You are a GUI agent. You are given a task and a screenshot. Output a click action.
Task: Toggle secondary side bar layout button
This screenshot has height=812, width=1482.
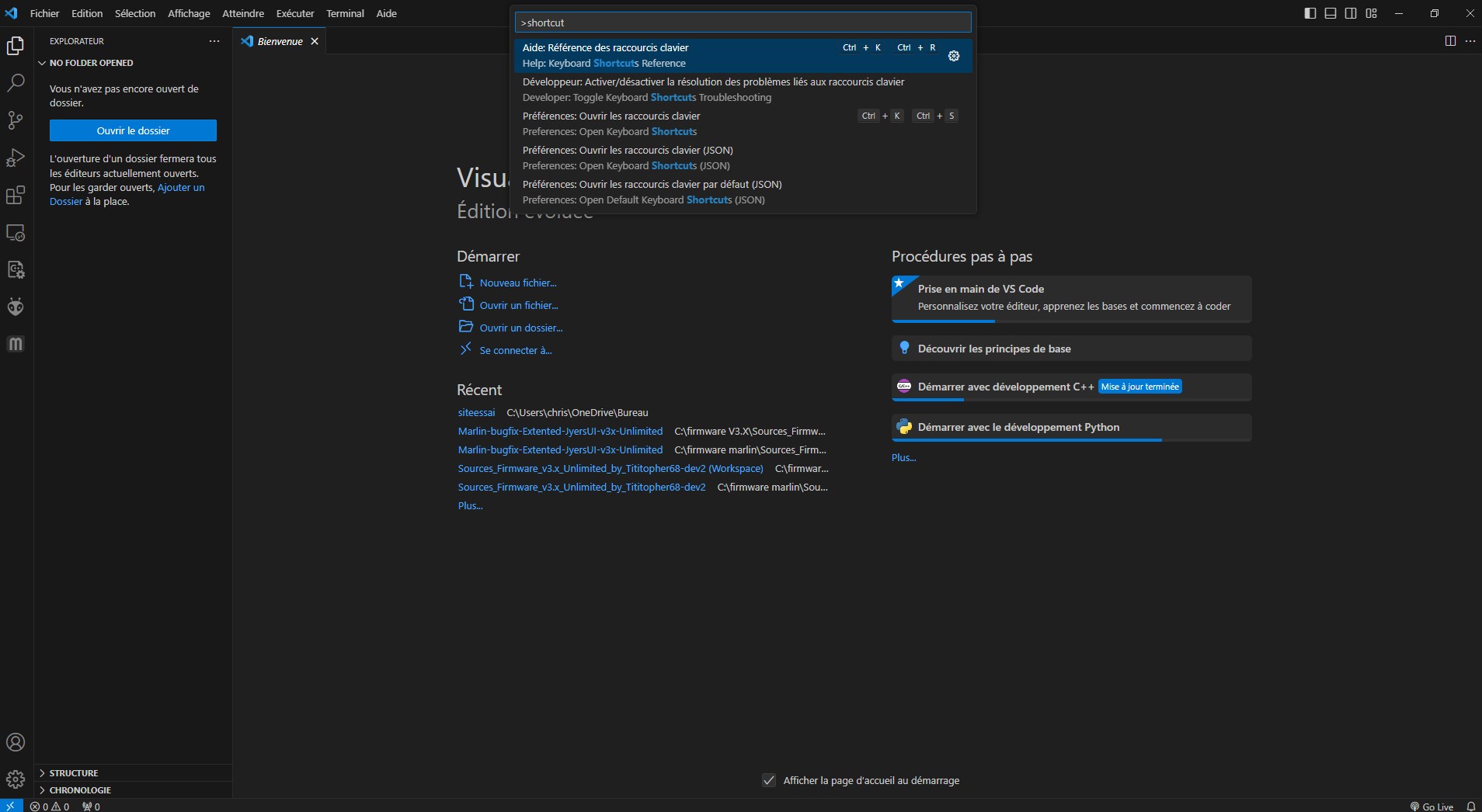pyautogui.click(x=1351, y=13)
